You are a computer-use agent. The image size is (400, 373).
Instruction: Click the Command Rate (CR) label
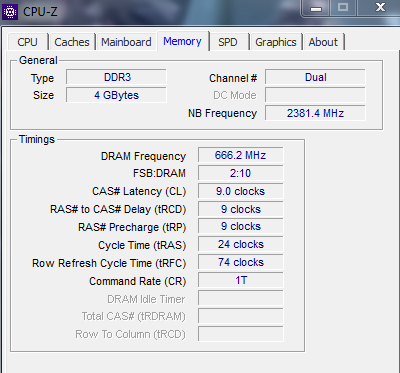(138, 281)
